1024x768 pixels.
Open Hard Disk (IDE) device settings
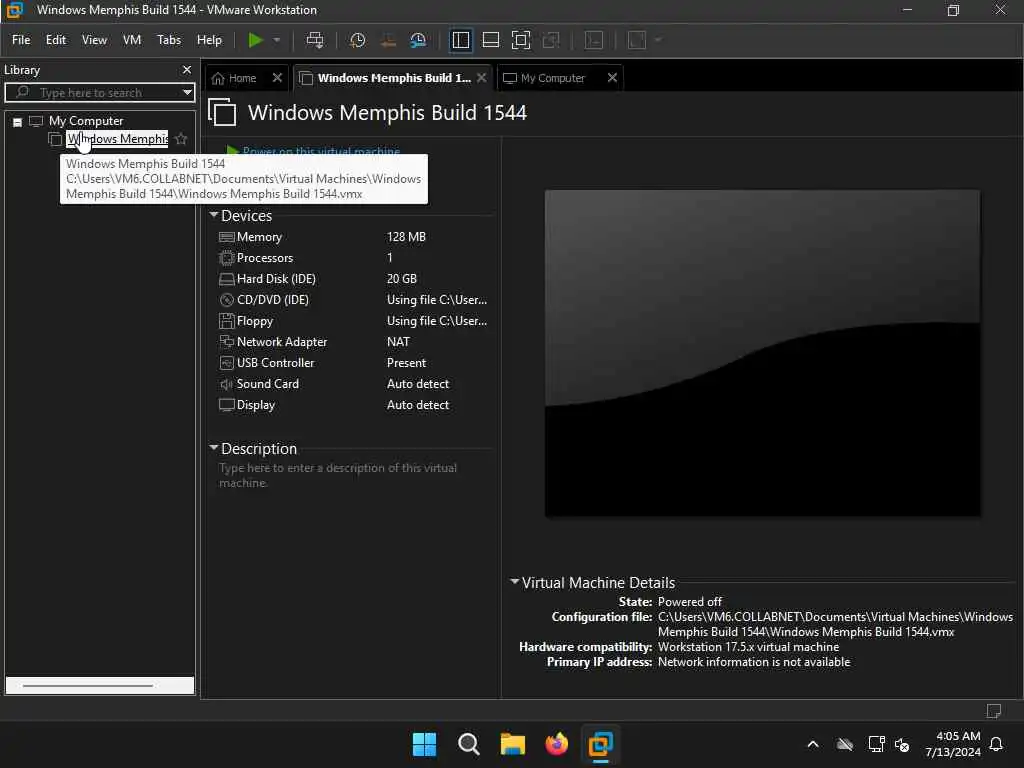(x=276, y=279)
